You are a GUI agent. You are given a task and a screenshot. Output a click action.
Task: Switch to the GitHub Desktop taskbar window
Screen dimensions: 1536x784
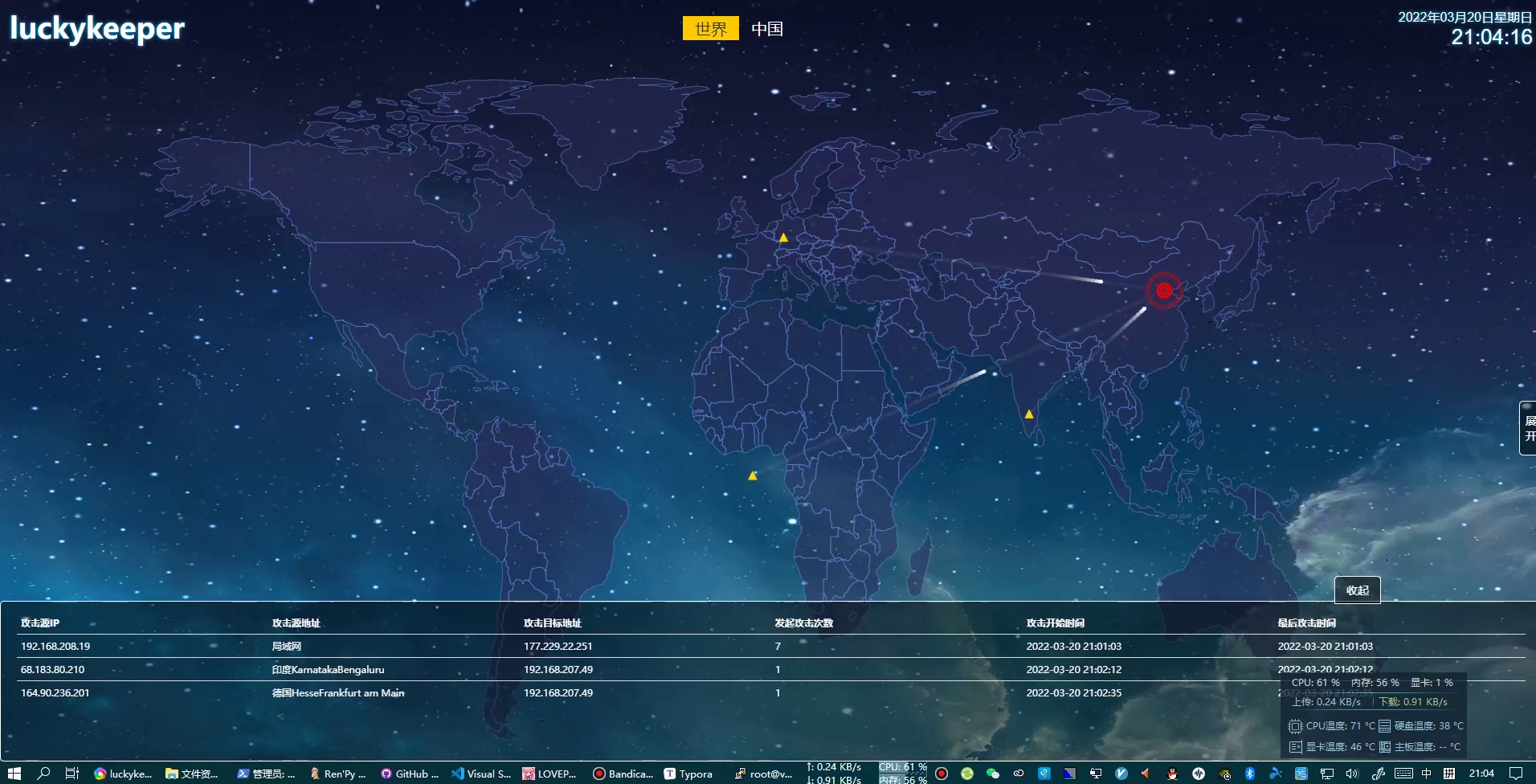[x=410, y=774]
